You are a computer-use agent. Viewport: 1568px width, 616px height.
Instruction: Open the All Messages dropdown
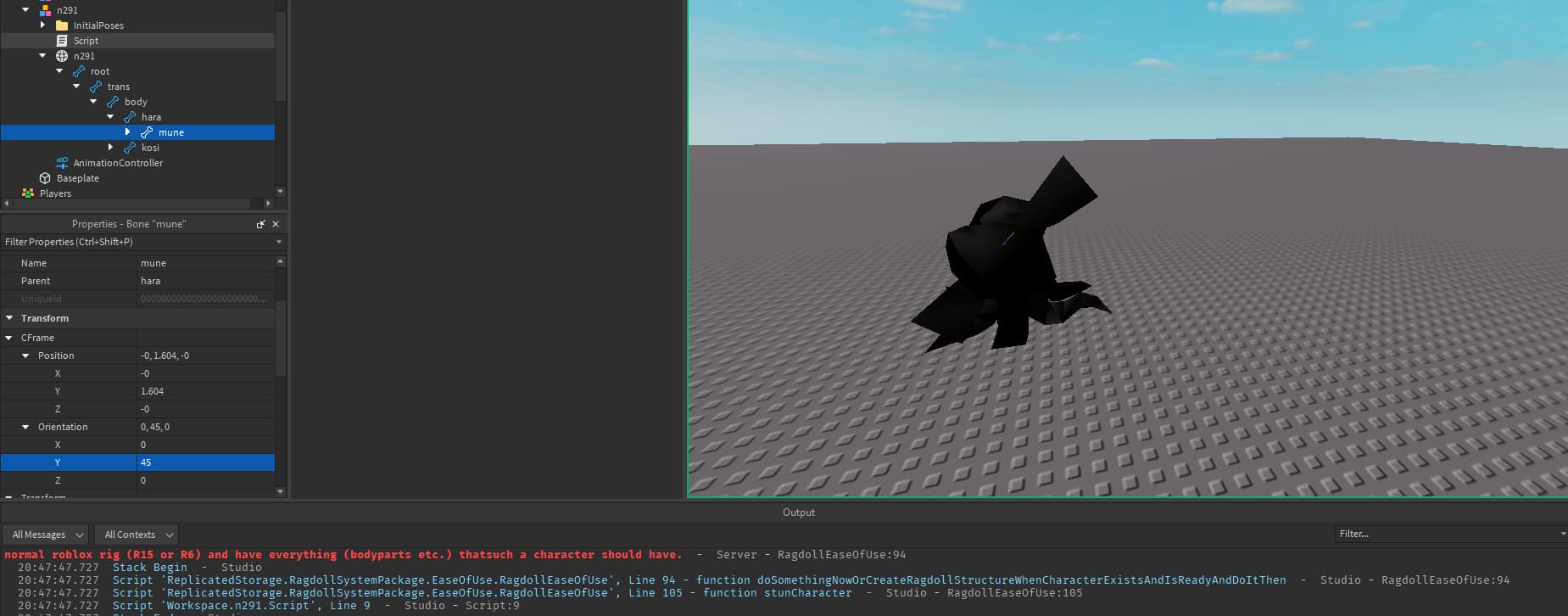pyautogui.click(x=45, y=535)
